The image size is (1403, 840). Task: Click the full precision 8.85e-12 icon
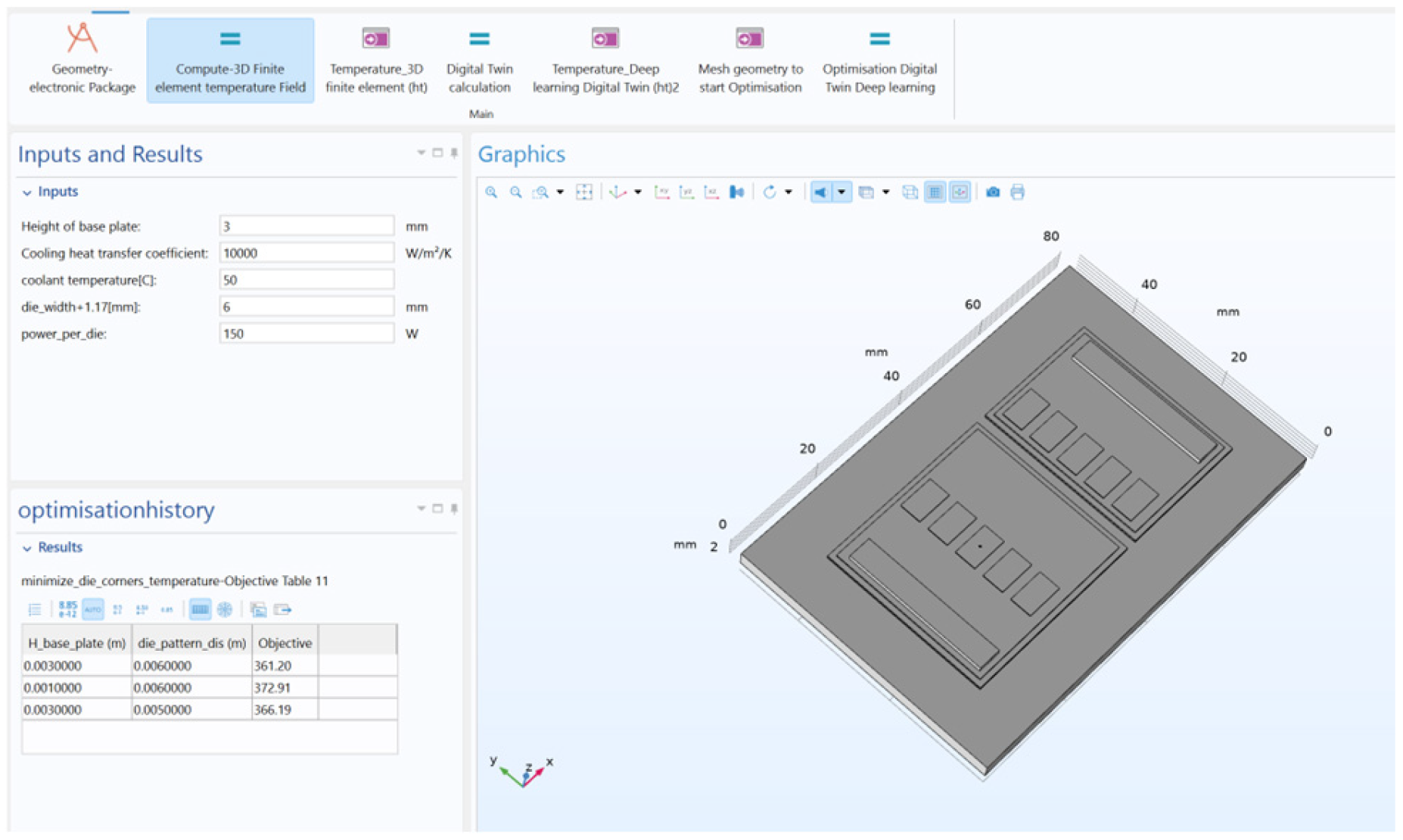(x=68, y=609)
